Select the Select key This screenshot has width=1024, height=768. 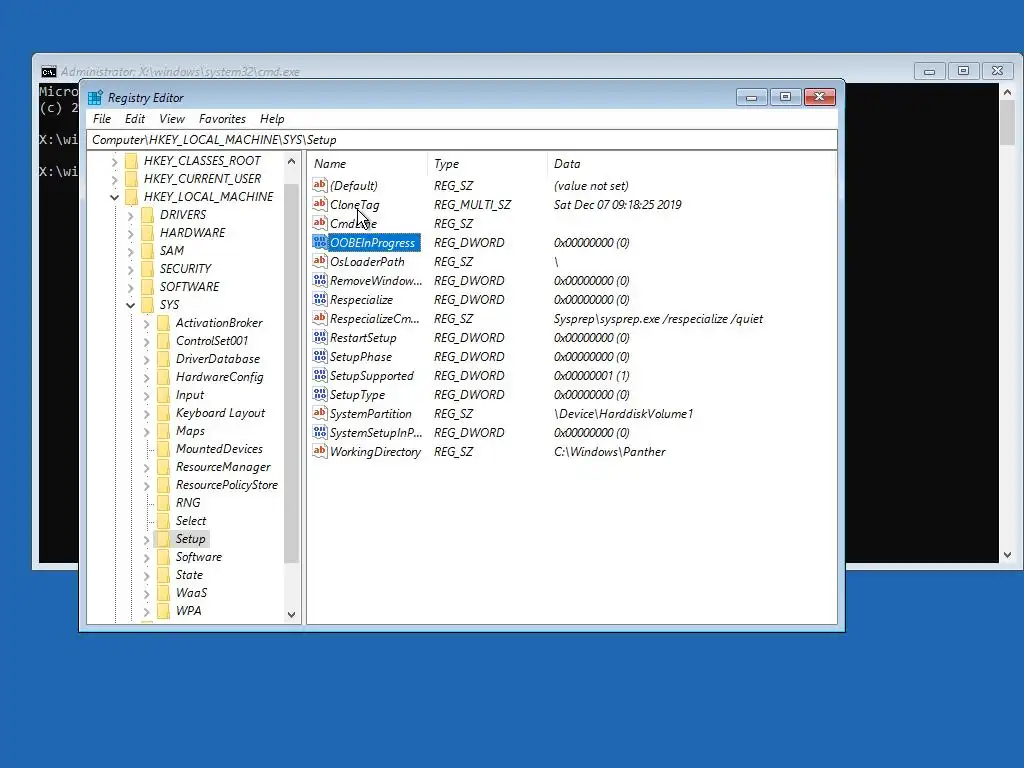[x=191, y=520]
